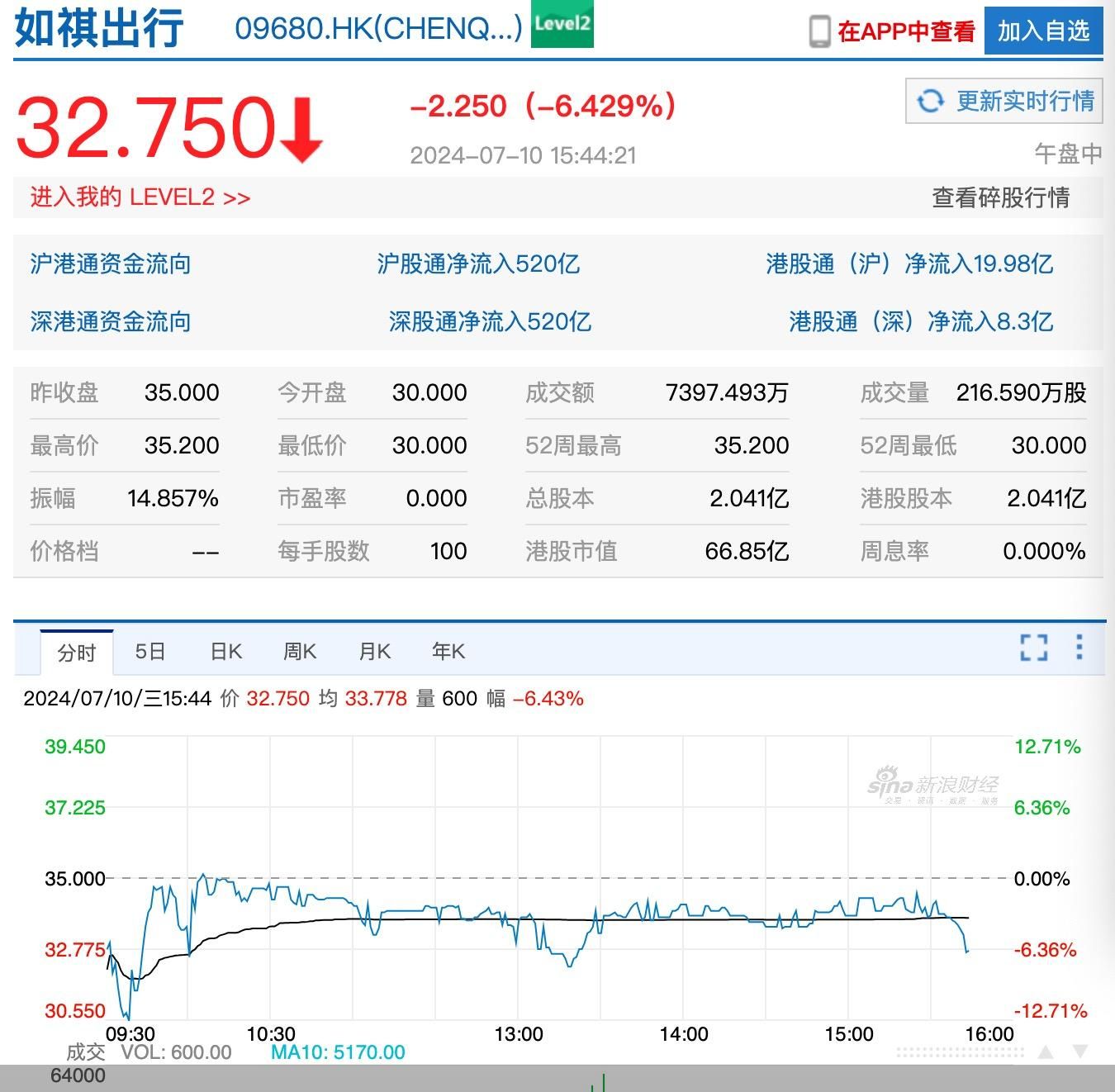Click the refresh arrows icon in 更新实时行情

(930, 102)
